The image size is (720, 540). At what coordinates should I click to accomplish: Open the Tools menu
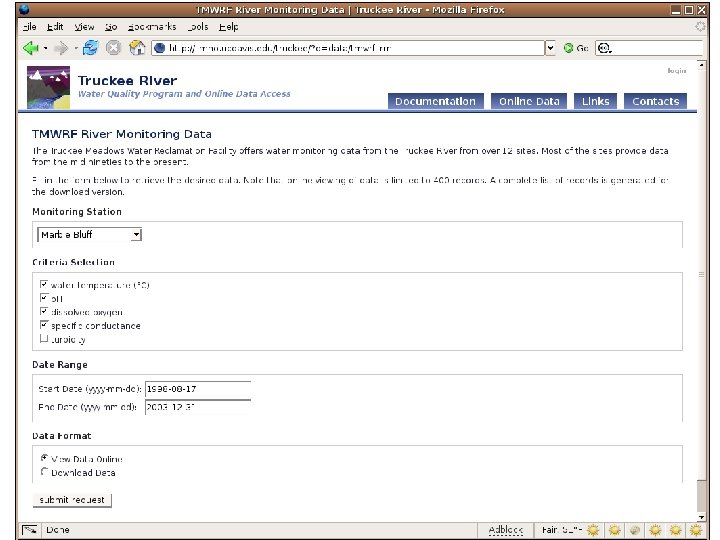pyautogui.click(x=198, y=27)
